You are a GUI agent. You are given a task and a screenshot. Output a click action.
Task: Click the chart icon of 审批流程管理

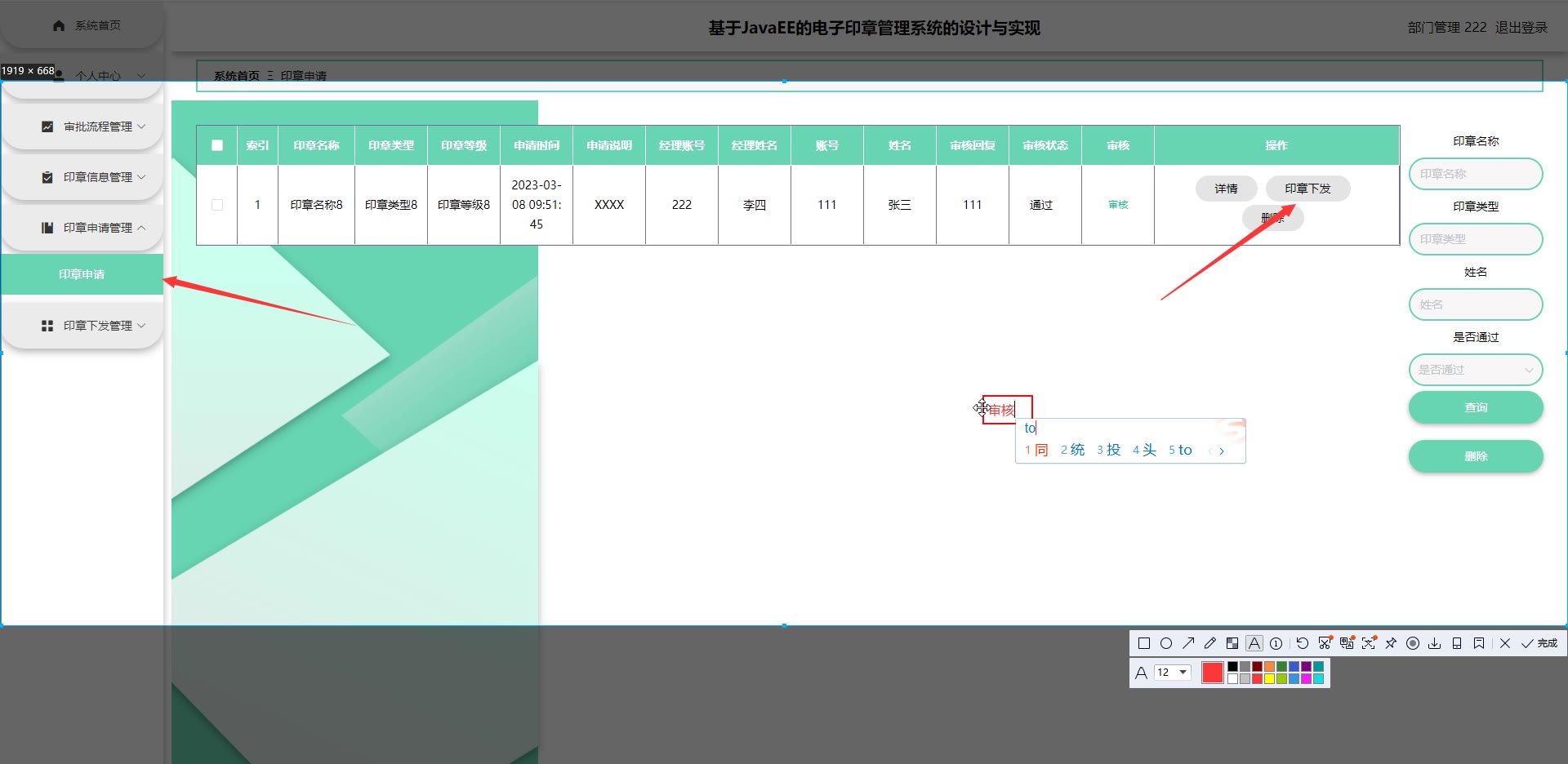tap(47, 127)
